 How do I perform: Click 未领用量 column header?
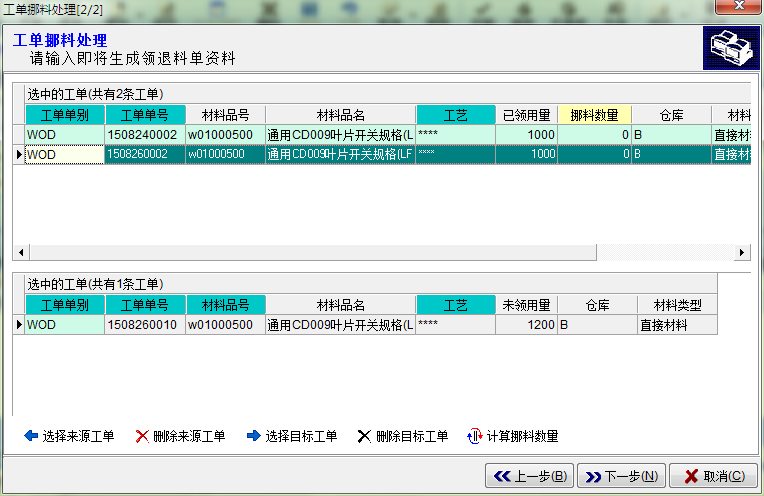coord(527,305)
